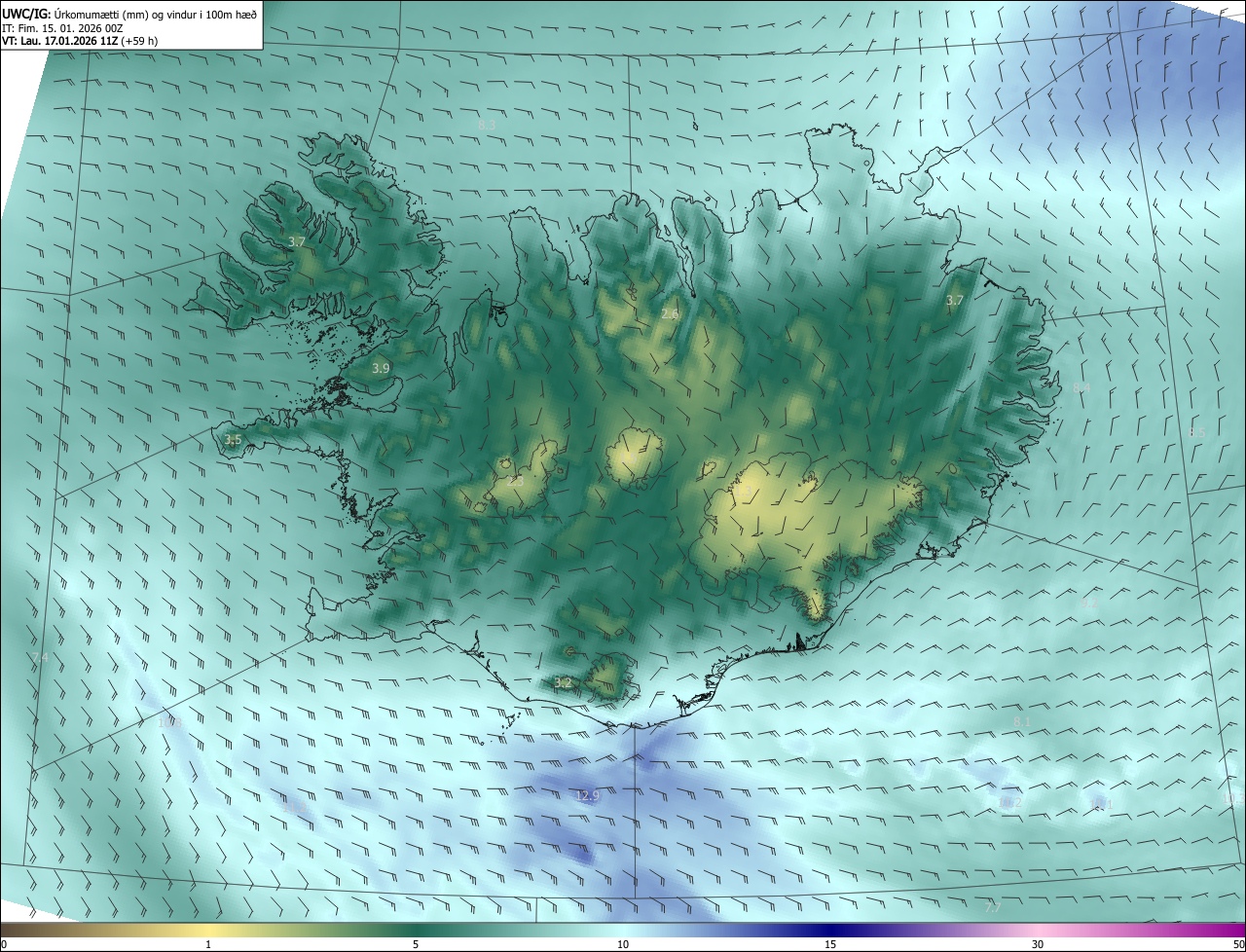
Task: Click the 30 tick on the colorbar
Action: pyautogui.click(x=1038, y=944)
